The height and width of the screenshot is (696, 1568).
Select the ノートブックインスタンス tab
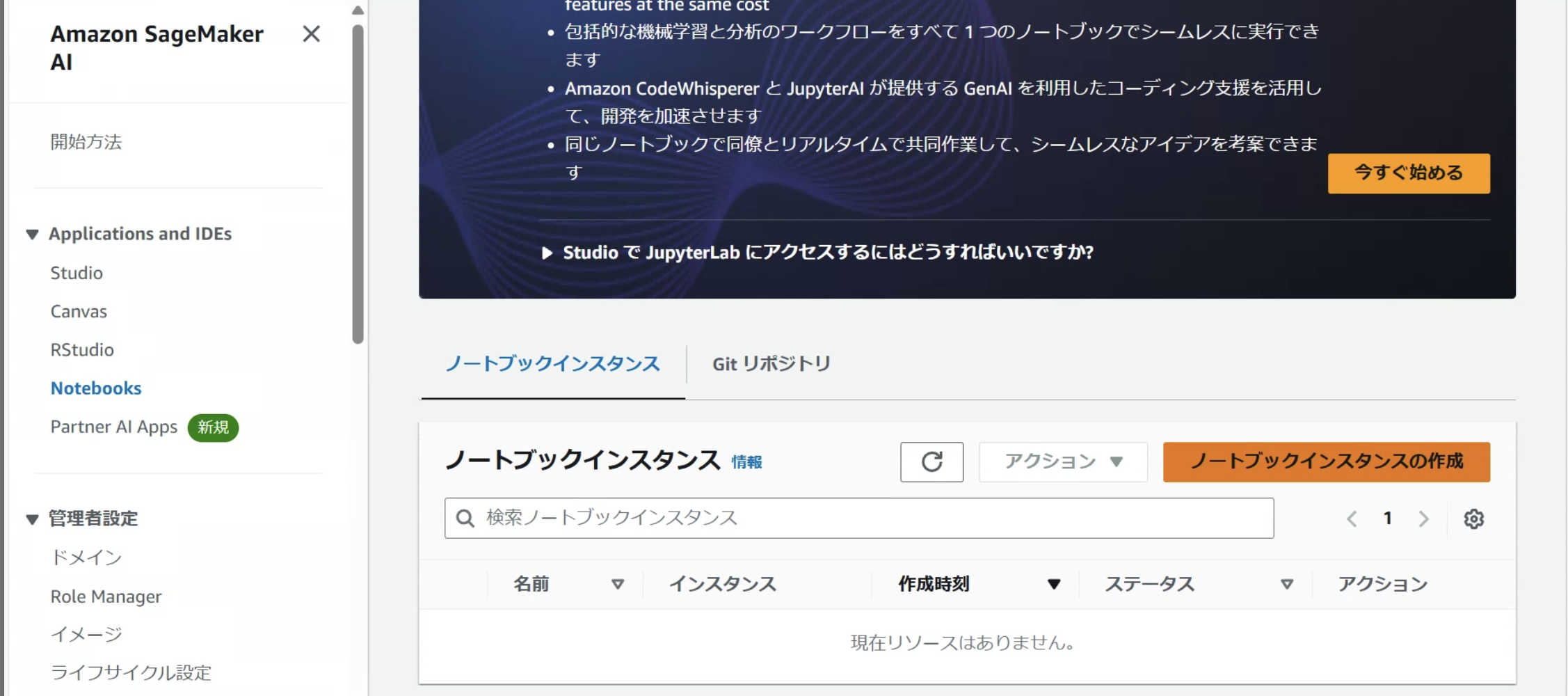[552, 363]
